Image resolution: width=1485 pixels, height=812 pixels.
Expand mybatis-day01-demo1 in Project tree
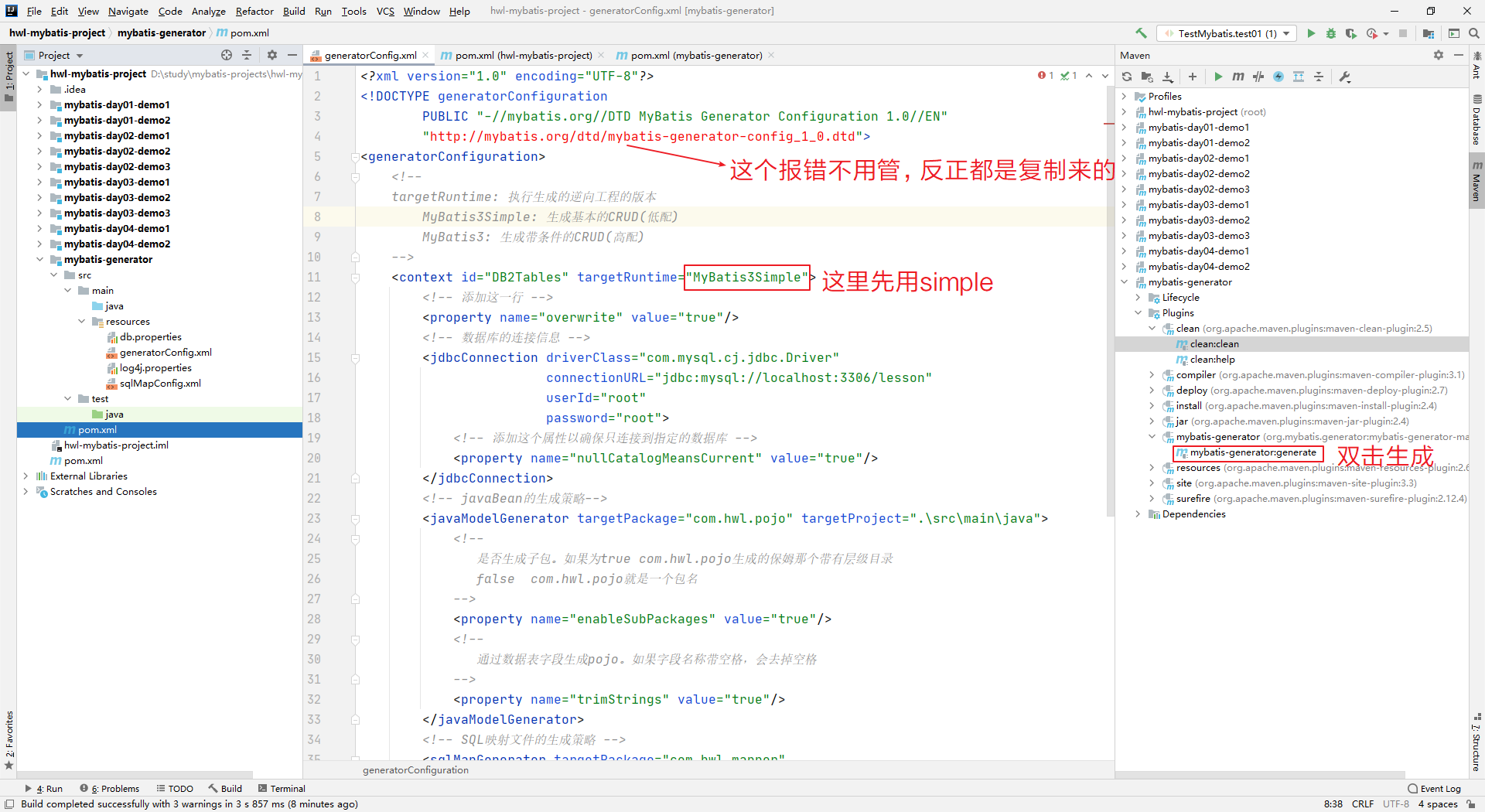coord(40,104)
